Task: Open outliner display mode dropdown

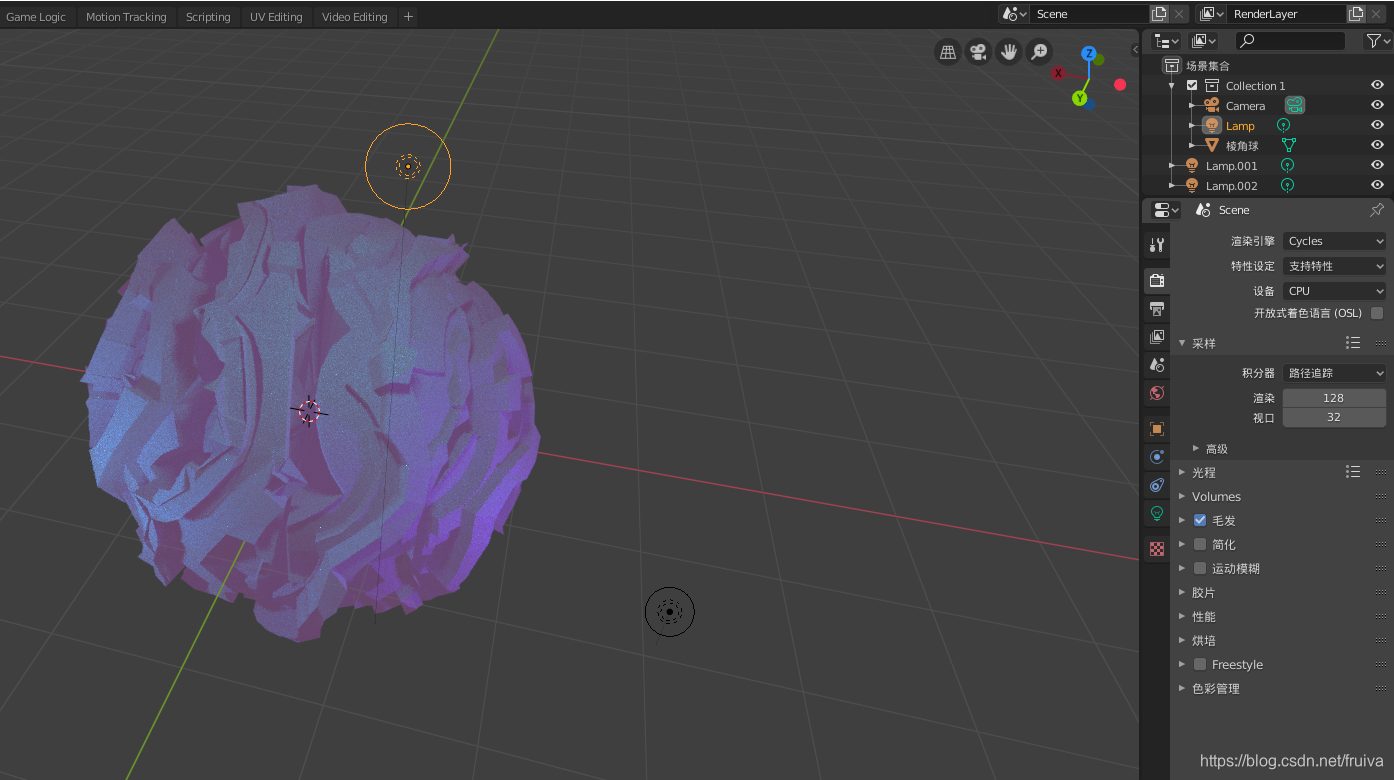Action: 1203,40
